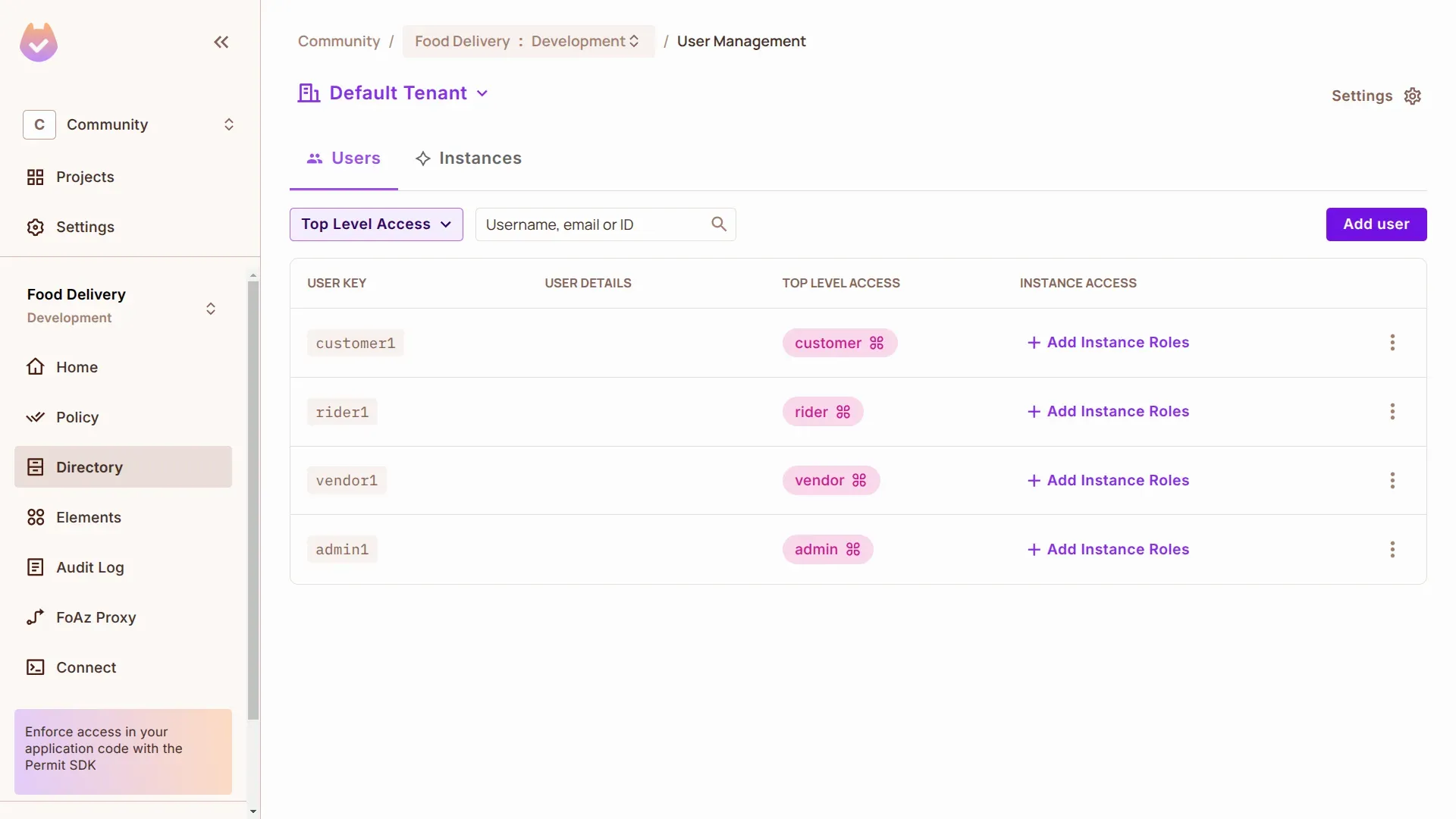The height and width of the screenshot is (819, 1456).
Task: Click the sidebar vertical scrollbar
Action: click(253, 500)
